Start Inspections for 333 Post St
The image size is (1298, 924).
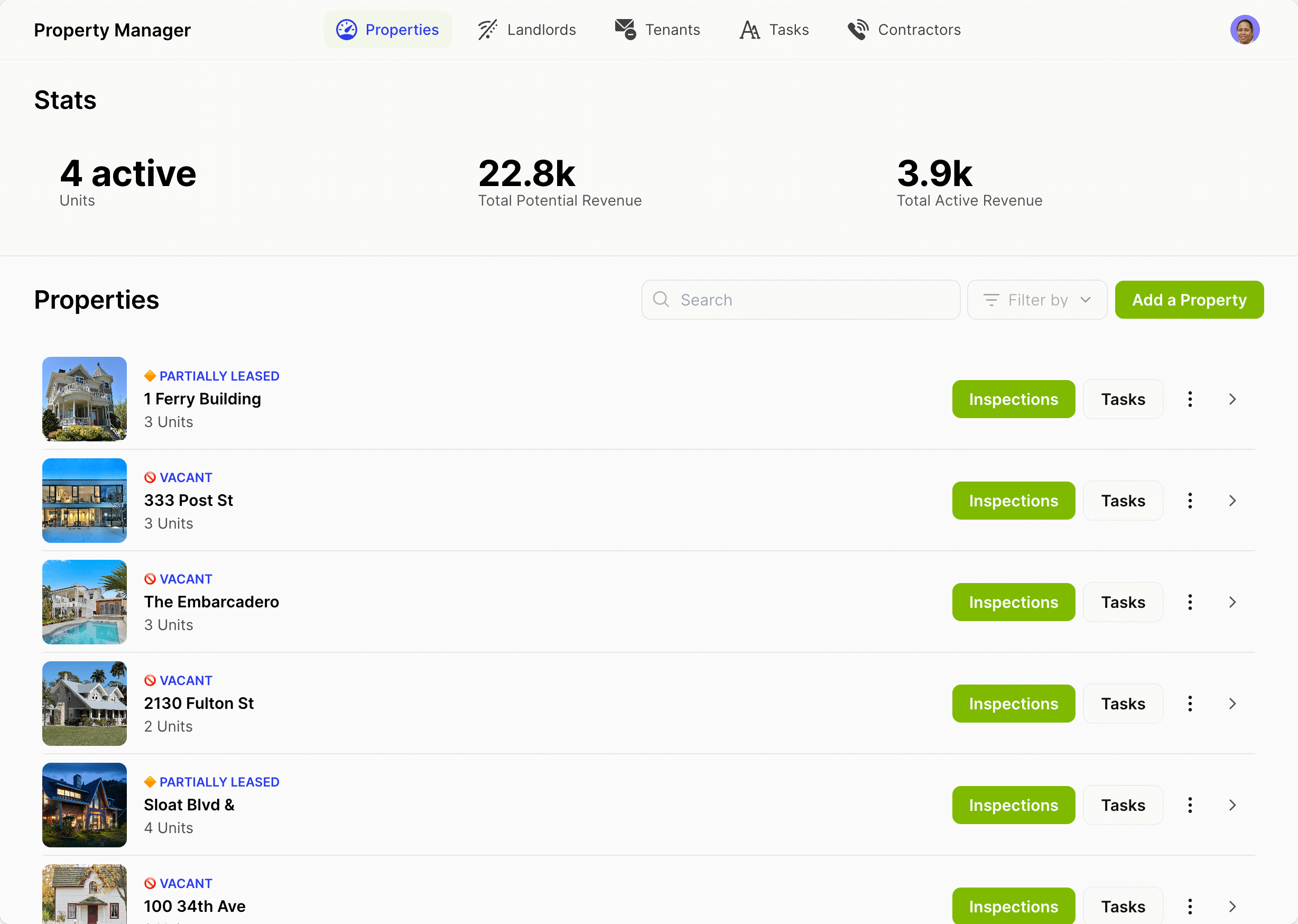1014,500
